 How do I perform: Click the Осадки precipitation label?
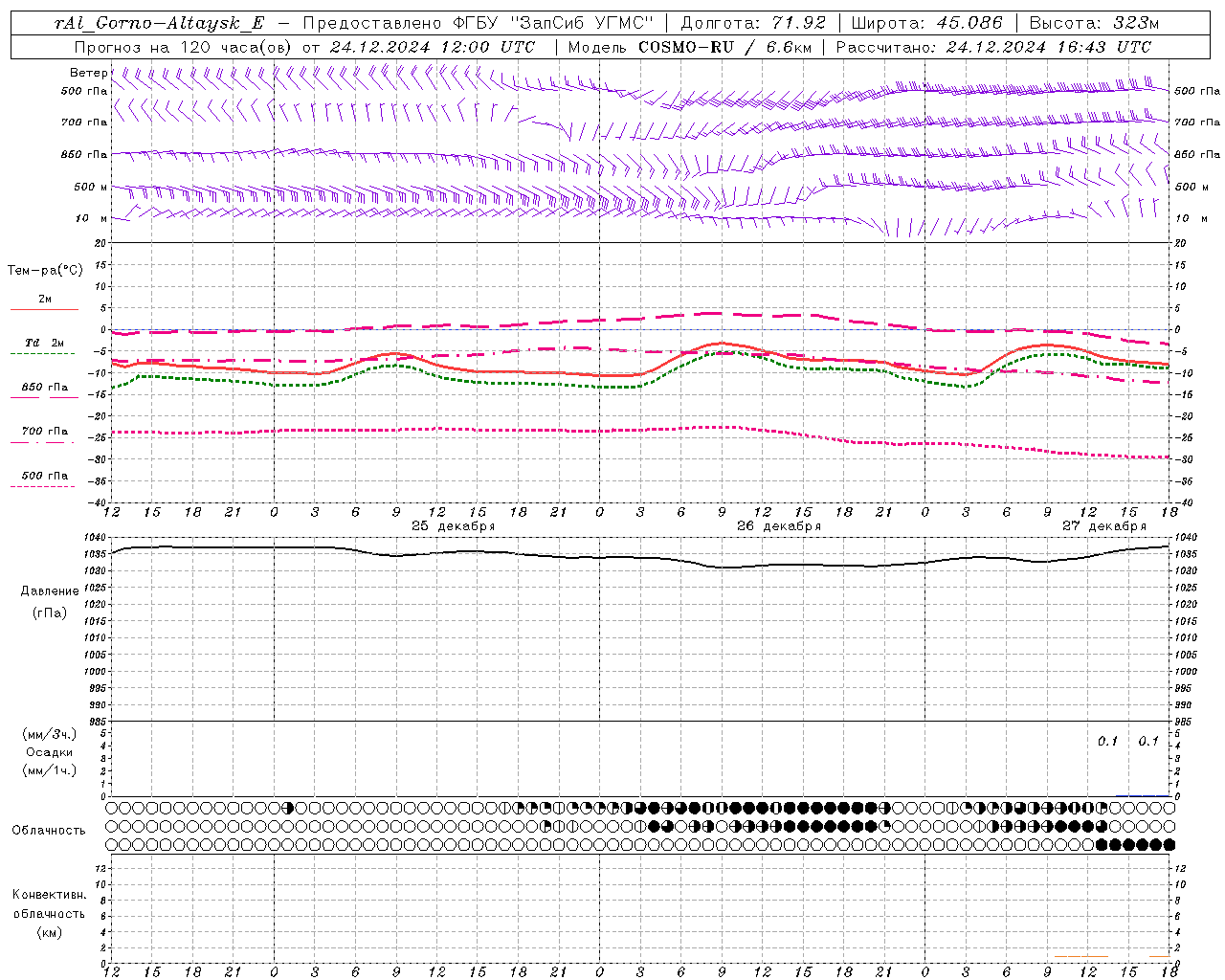click(x=50, y=752)
